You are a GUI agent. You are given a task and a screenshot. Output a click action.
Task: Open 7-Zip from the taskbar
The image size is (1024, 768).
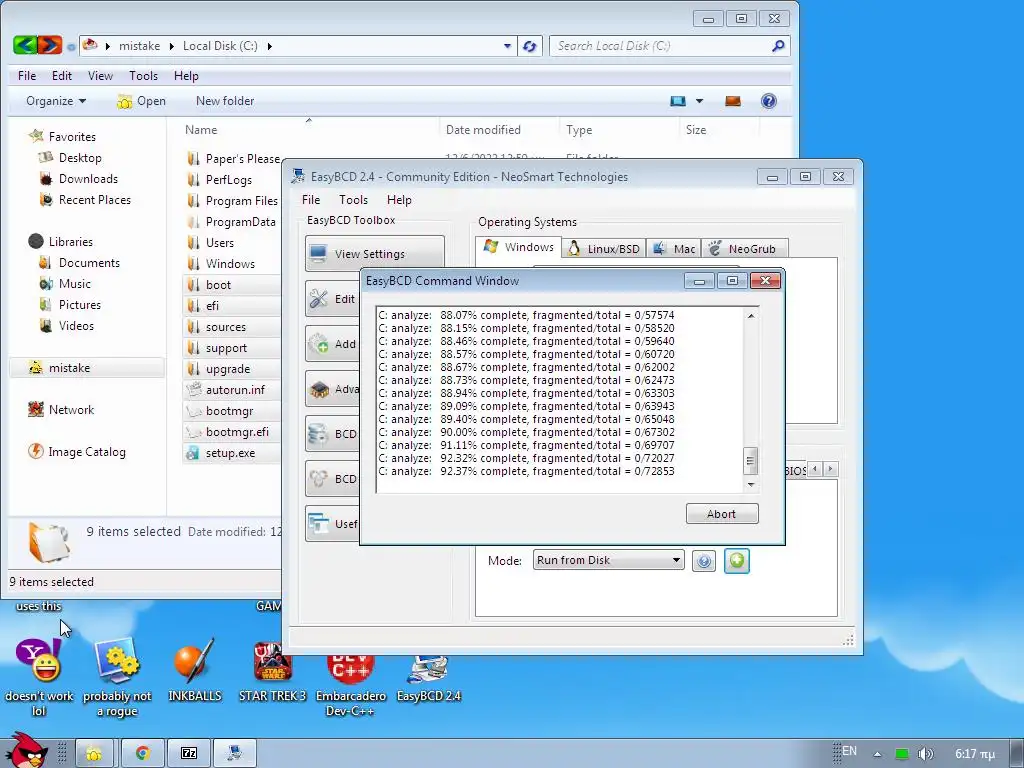(x=189, y=754)
